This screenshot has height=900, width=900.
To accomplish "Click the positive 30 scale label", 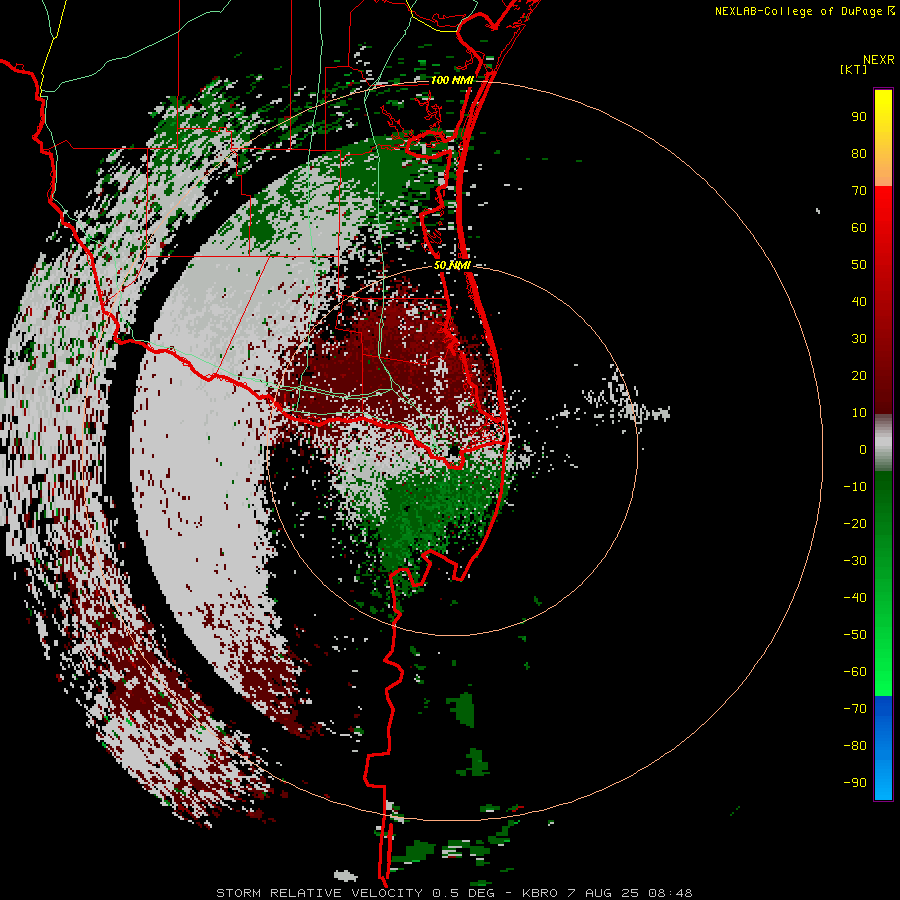I will coord(859,339).
